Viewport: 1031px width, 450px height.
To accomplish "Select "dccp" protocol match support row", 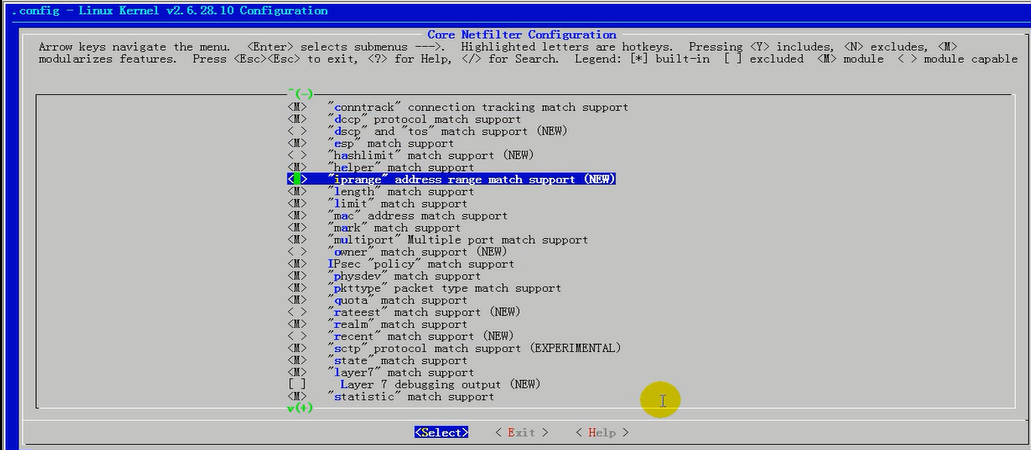I will pyautogui.click(x=424, y=119).
